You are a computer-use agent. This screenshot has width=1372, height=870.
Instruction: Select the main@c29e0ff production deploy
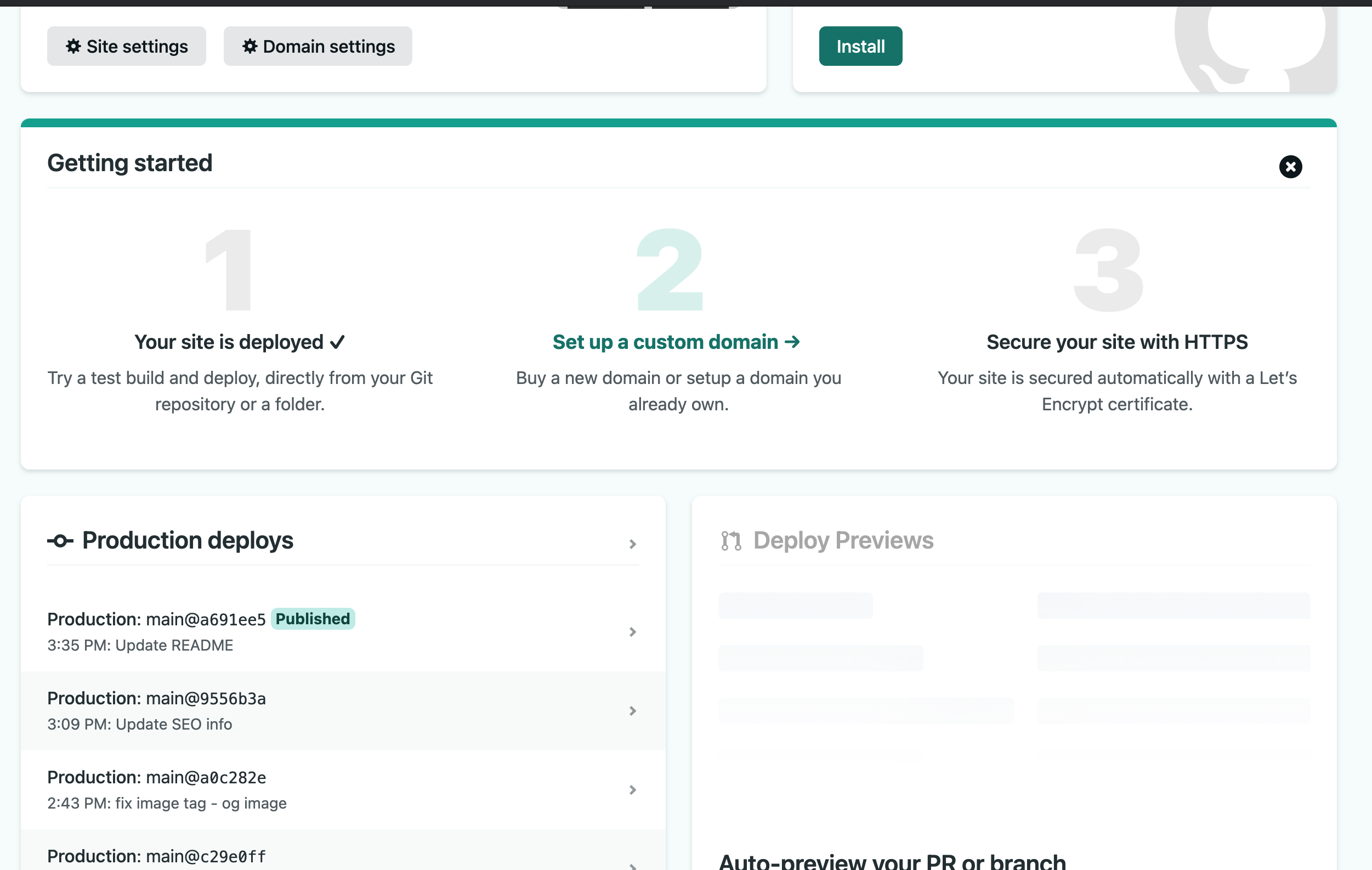pyautogui.click(x=157, y=856)
